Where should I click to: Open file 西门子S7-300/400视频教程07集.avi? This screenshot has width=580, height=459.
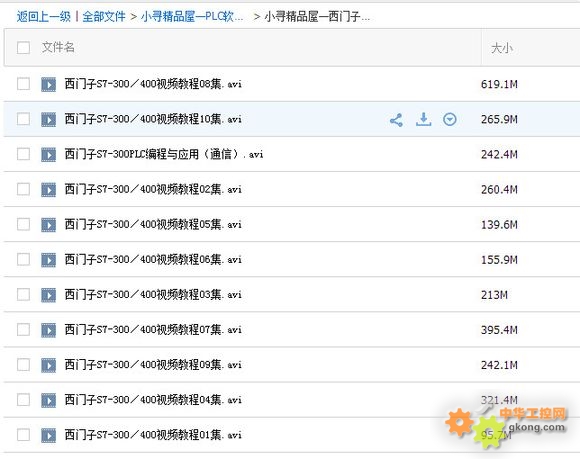pyautogui.click(x=153, y=330)
